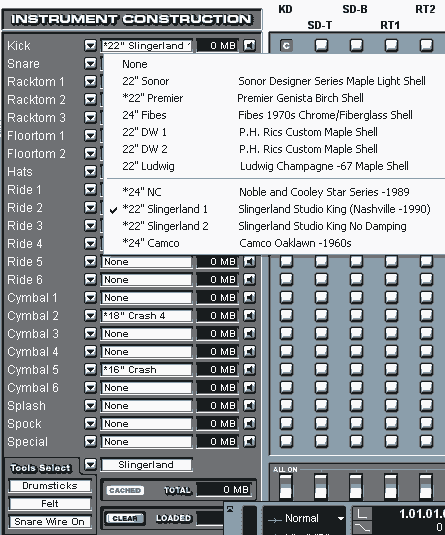Screen dimensions: 445x535
Task: Pick *24" NC kick in the menu
Action: [x=274, y=192]
